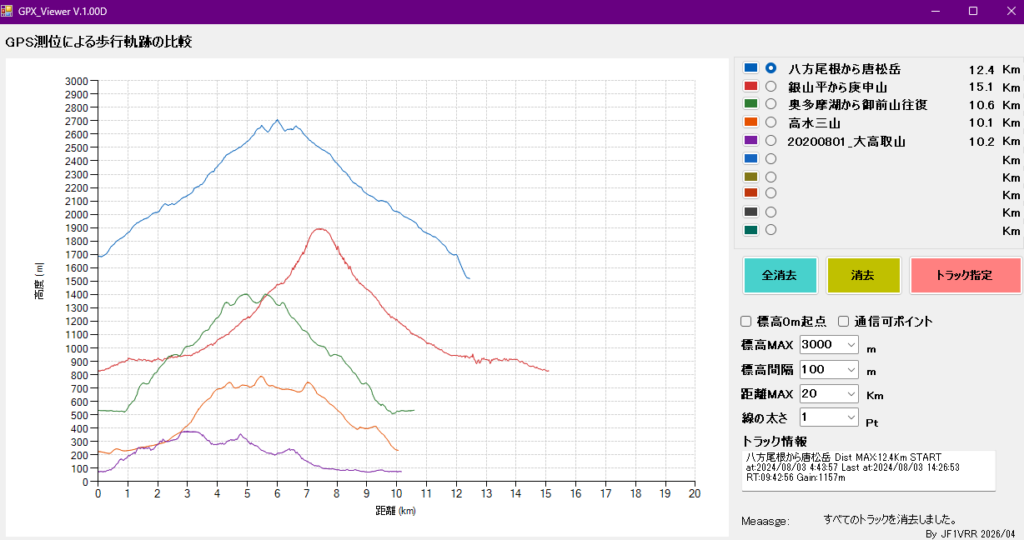The image size is (1024, 540).
Task: Select the 銀山平から庚申山 track radio button
Action: click(x=771, y=87)
